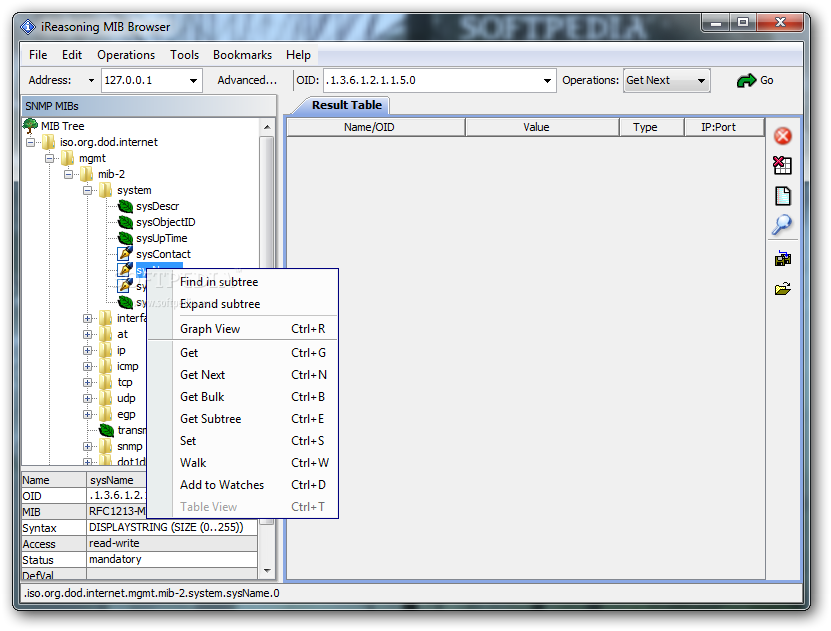This screenshot has width=831, height=631.
Task: Click the Advanced... button
Action: tap(247, 81)
